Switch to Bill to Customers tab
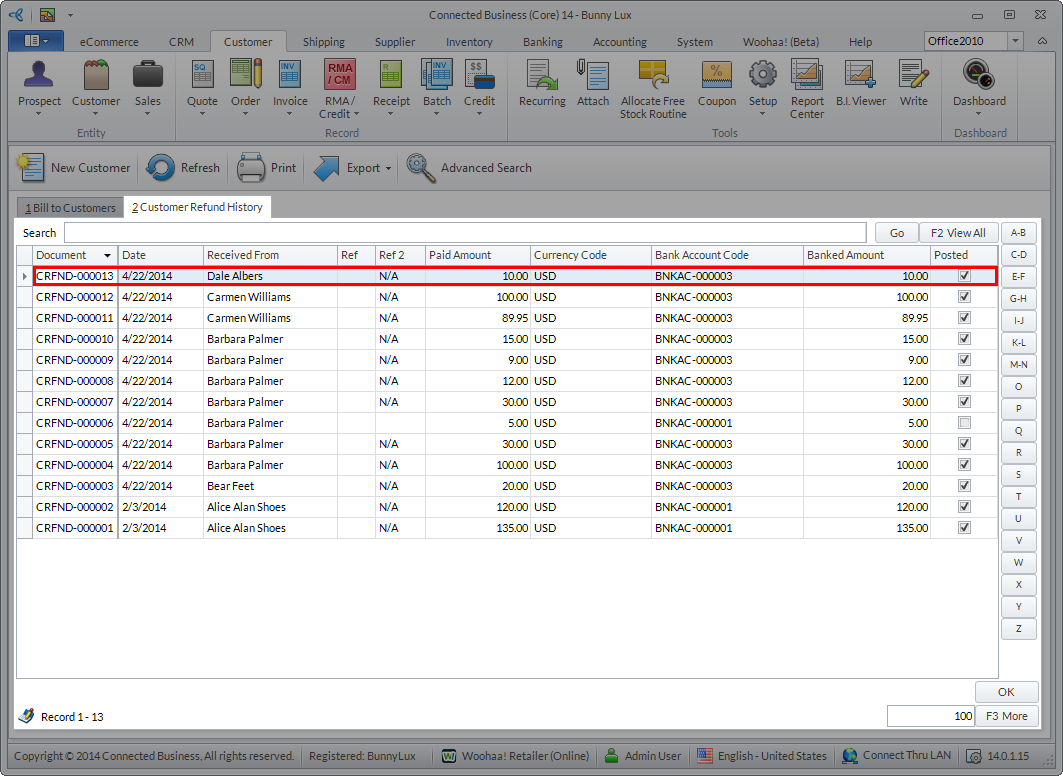Viewport: 1063px width, 776px height. coord(70,208)
